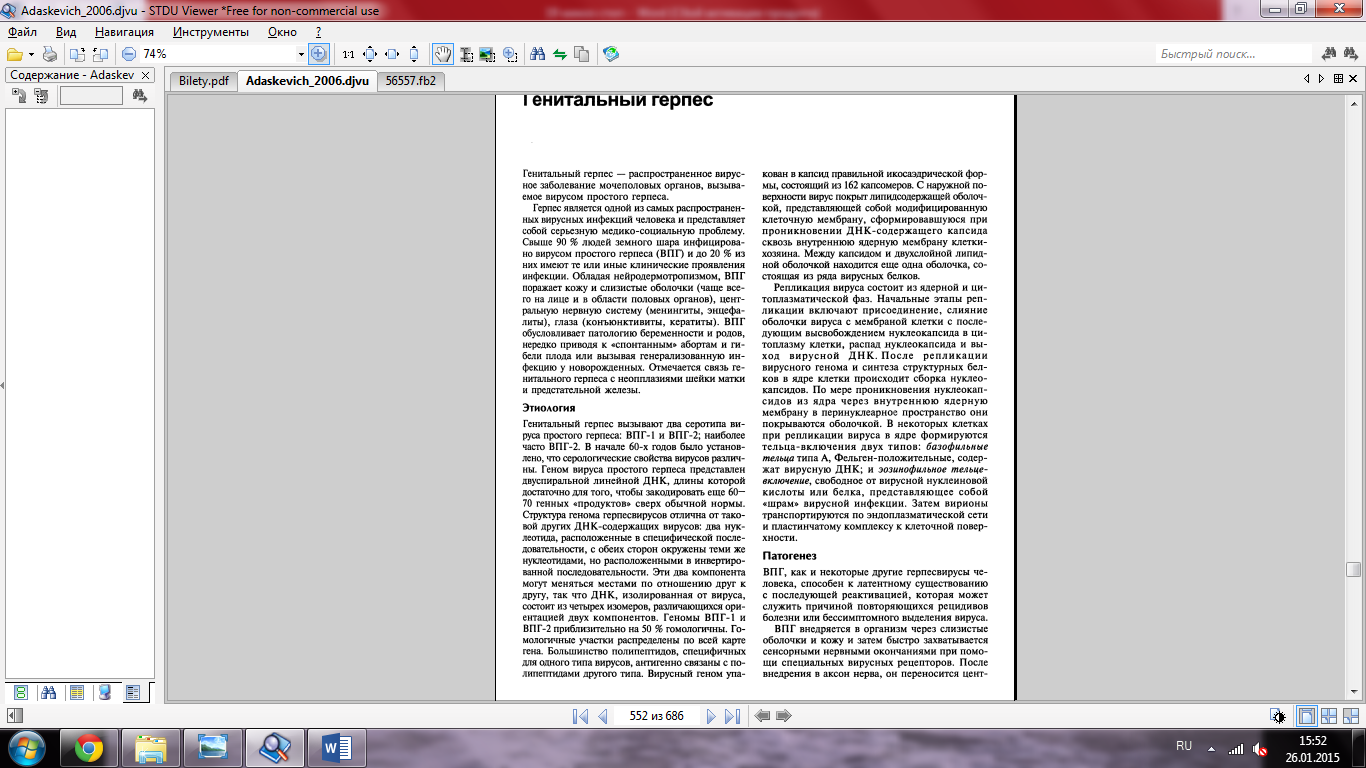The width and height of the screenshot is (1366, 768).
Task: Click the collapse all contents icon
Action: [x=40, y=96]
